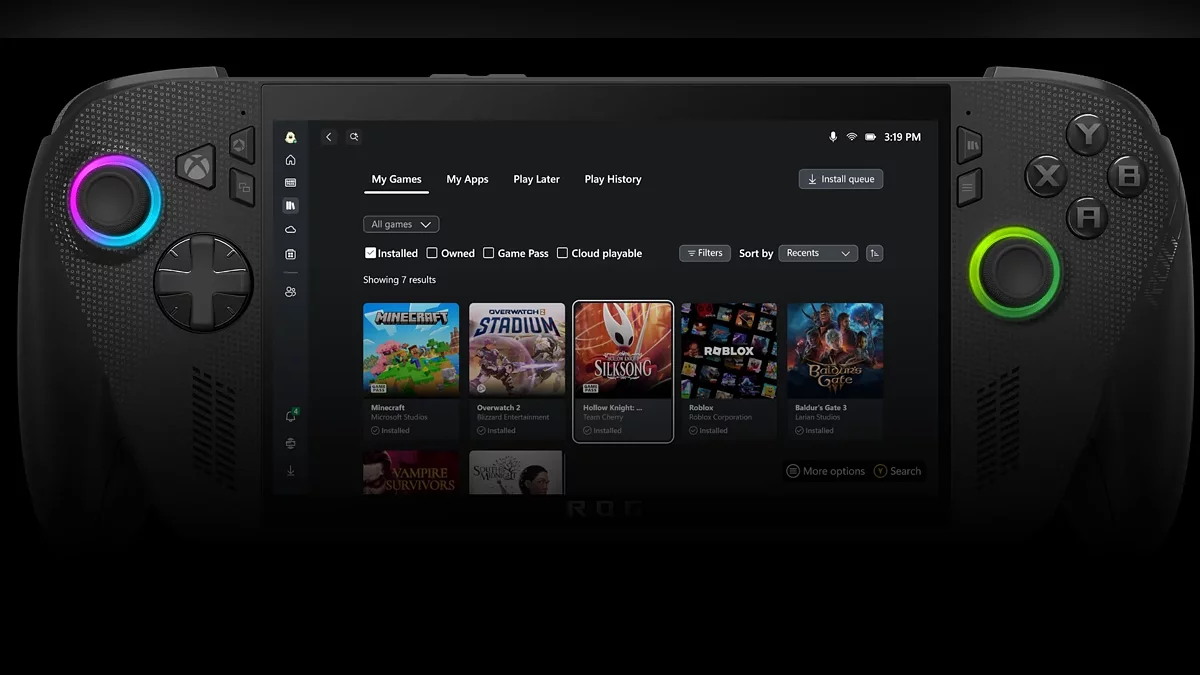
Task: Open the search icon next to back arrow
Action: coord(353,137)
